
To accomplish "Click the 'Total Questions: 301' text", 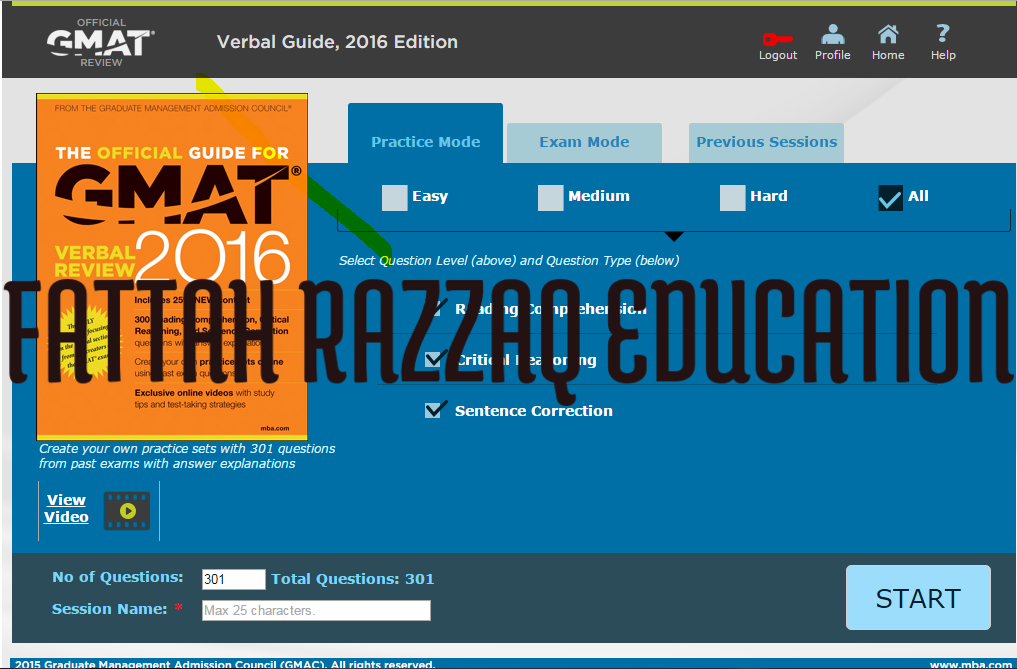I will pyautogui.click(x=352, y=579).
